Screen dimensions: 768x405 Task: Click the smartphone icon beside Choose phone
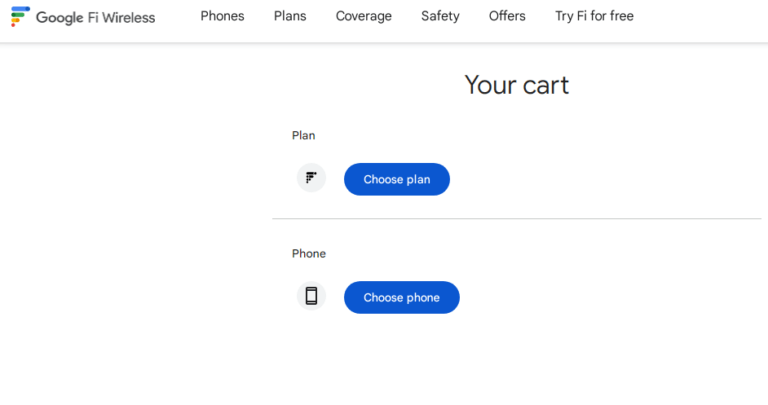311,297
